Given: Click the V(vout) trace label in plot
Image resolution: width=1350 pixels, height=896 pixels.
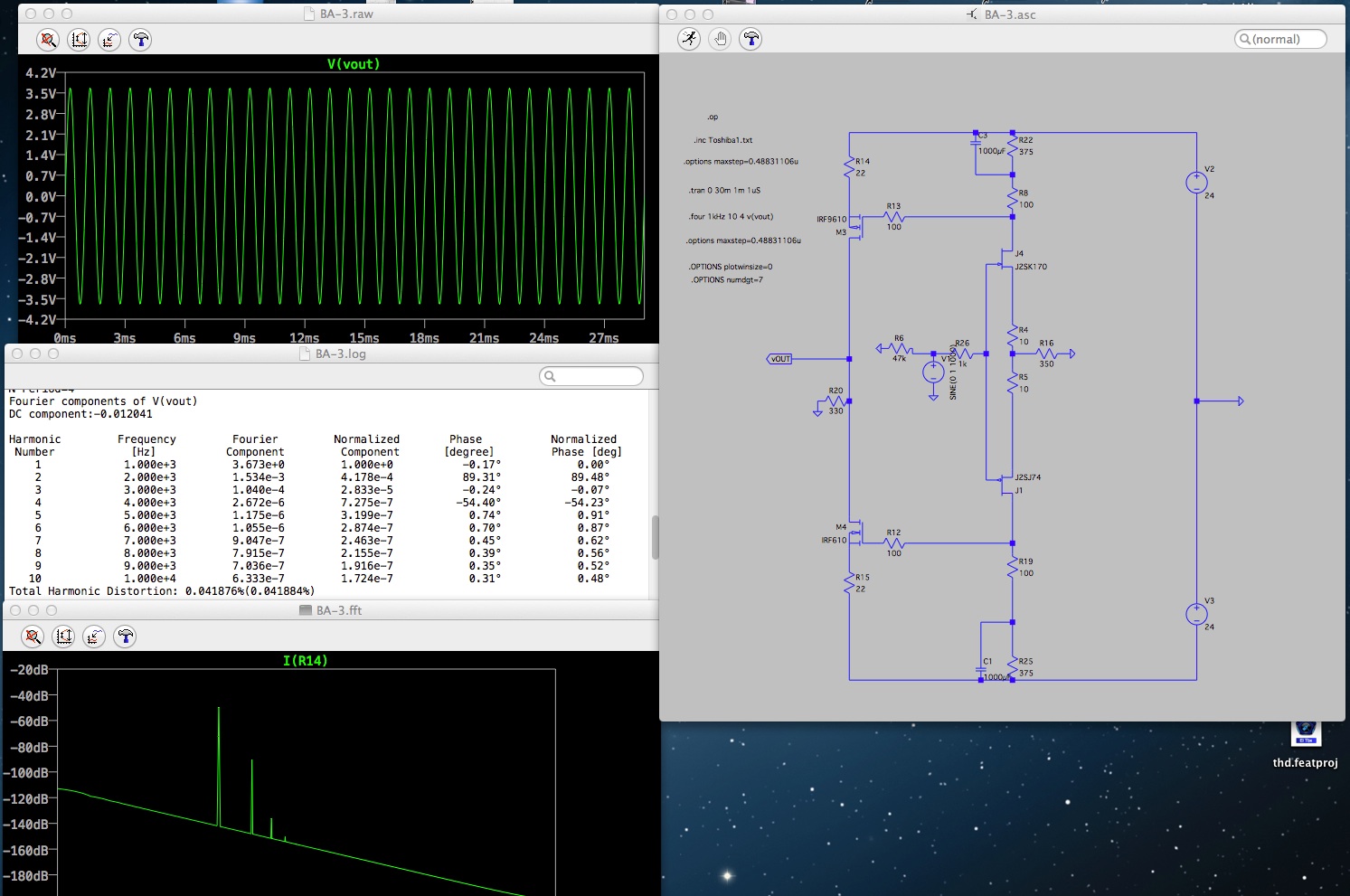Looking at the screenshot, I should point(354,64).
